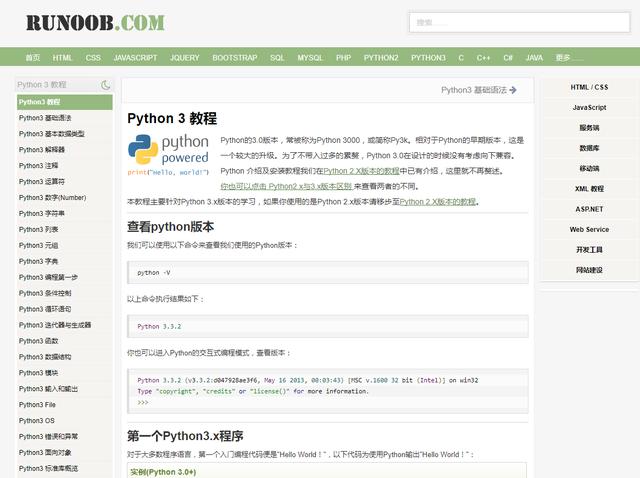Focus the search input field
Viewport: 640px width, 478px height.
(x=520, y=22)
